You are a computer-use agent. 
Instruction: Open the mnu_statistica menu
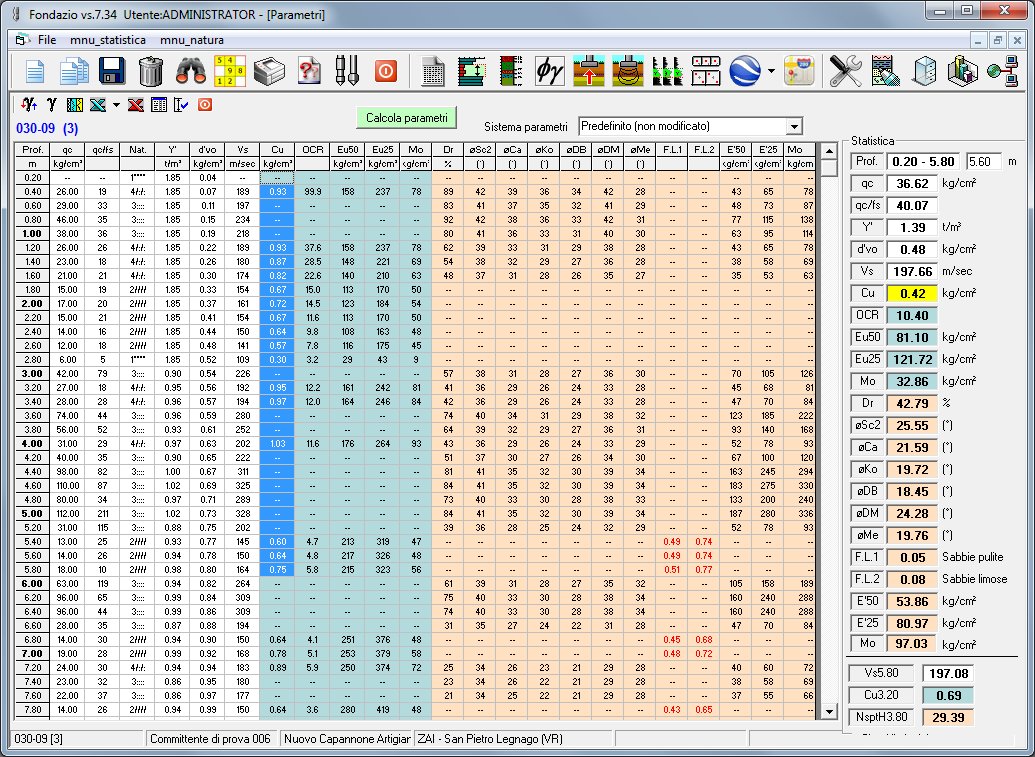pyautogui.click(x=108, y=40)
